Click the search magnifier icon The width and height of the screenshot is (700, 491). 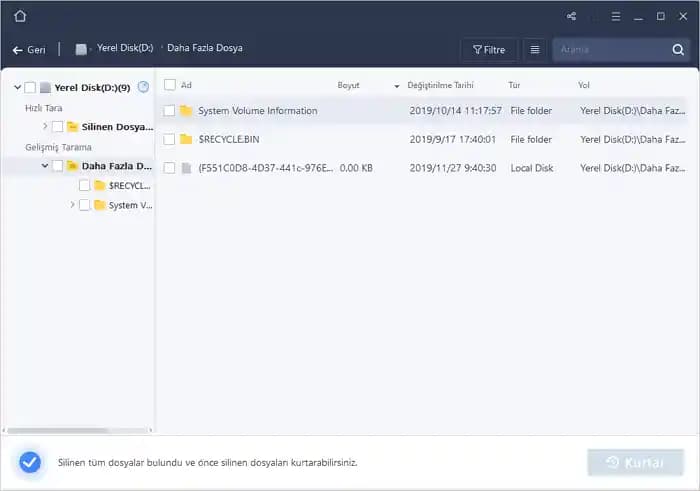pyautogui.click(x=679, y=49)
